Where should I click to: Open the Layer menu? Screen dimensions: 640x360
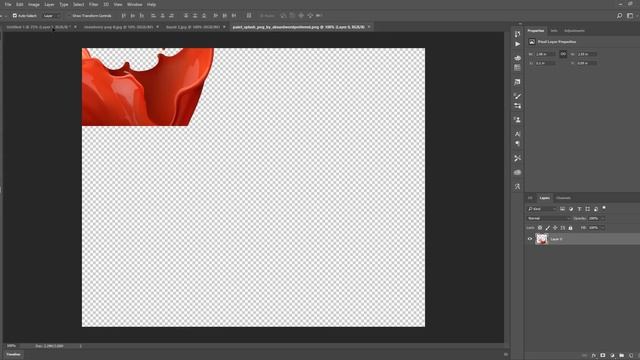[49, 4]
